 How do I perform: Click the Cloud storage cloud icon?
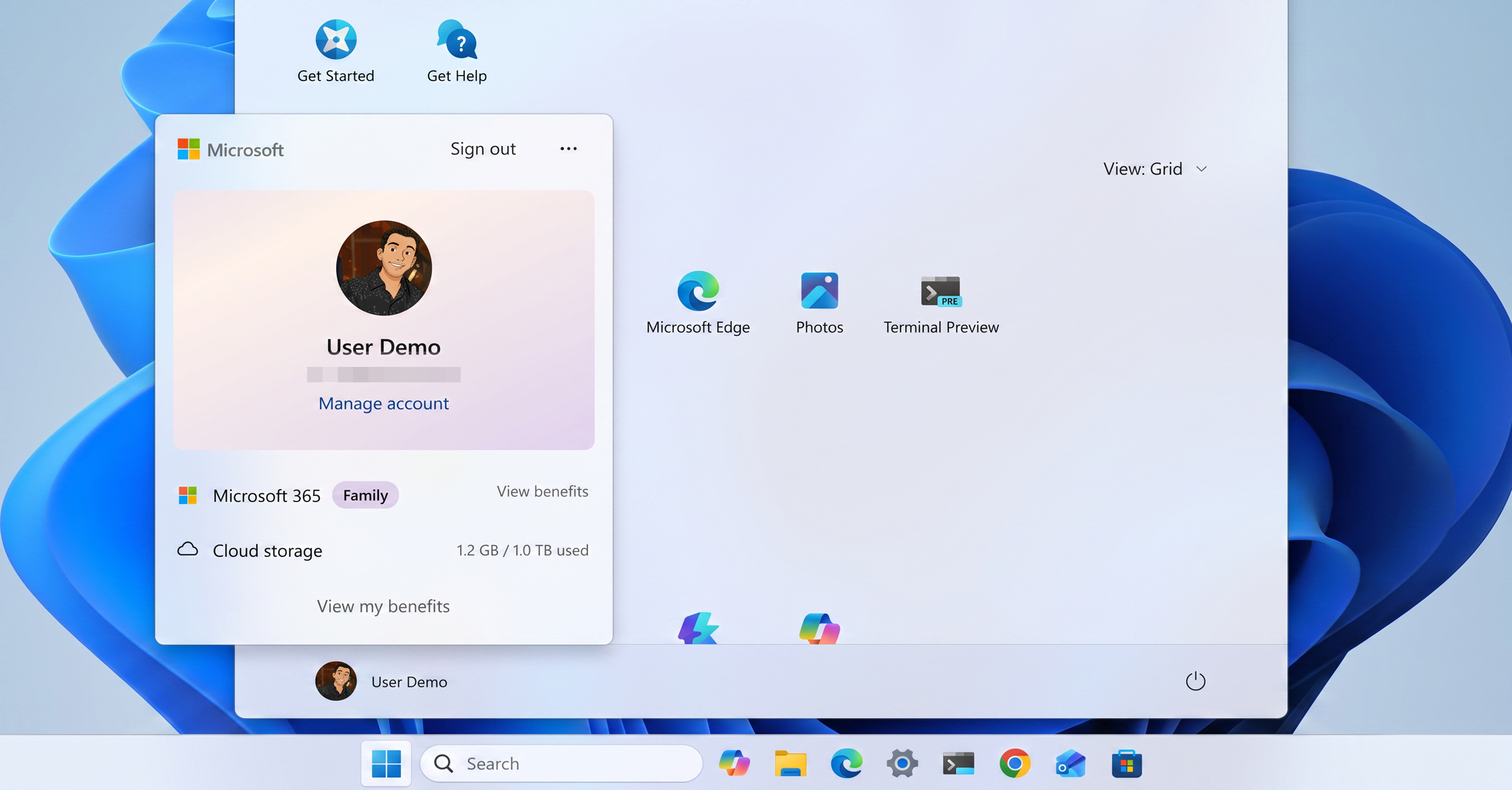coord(188,550)
